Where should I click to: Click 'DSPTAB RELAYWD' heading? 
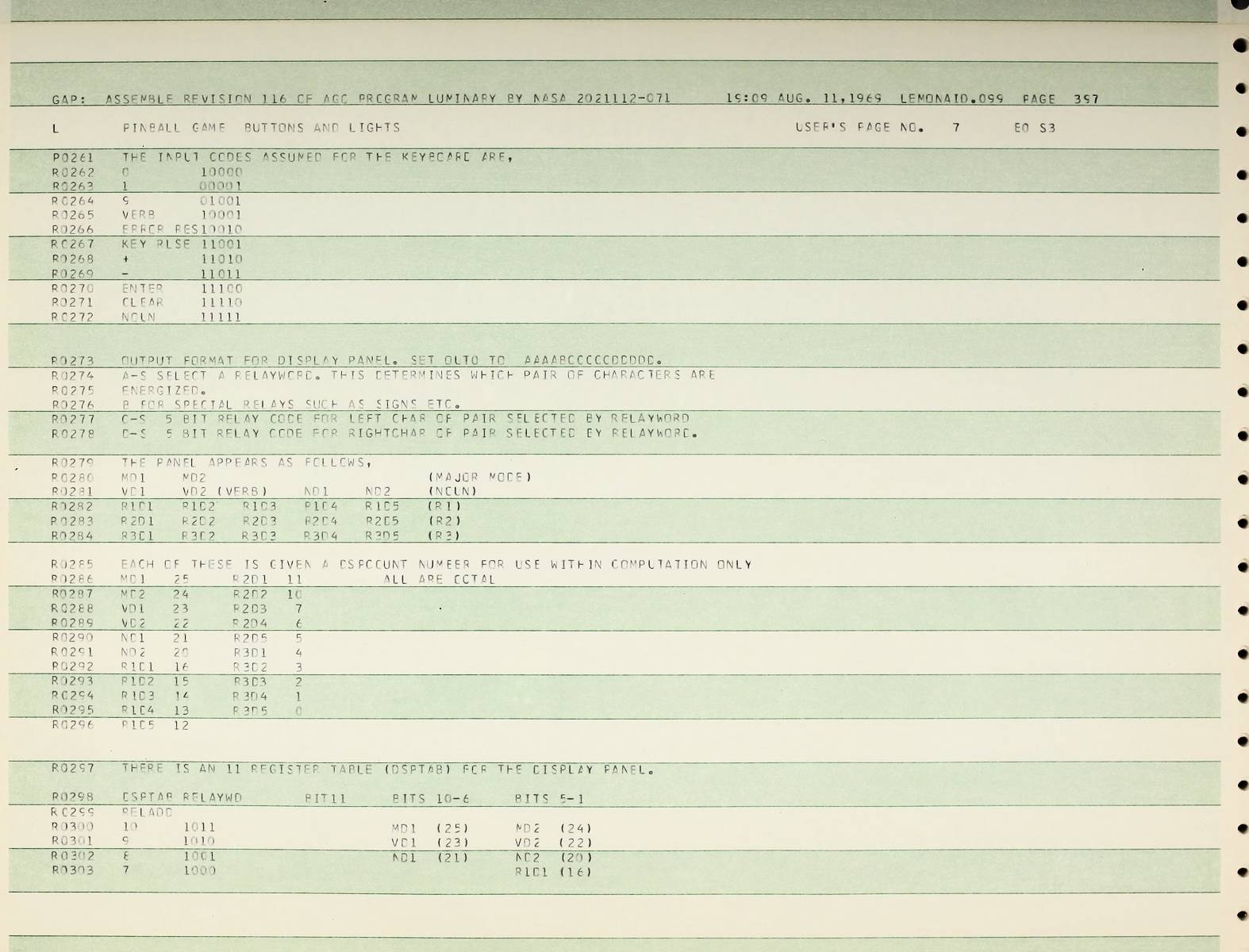pos(182,798)
